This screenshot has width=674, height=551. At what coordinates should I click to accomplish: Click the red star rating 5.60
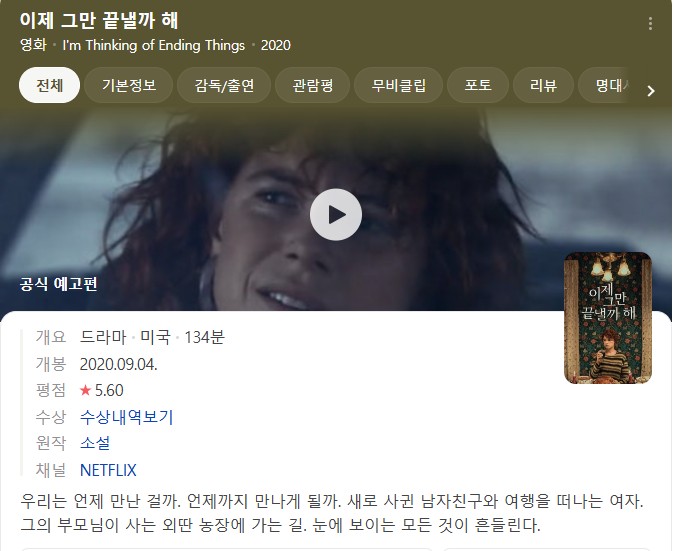point(102,390)
